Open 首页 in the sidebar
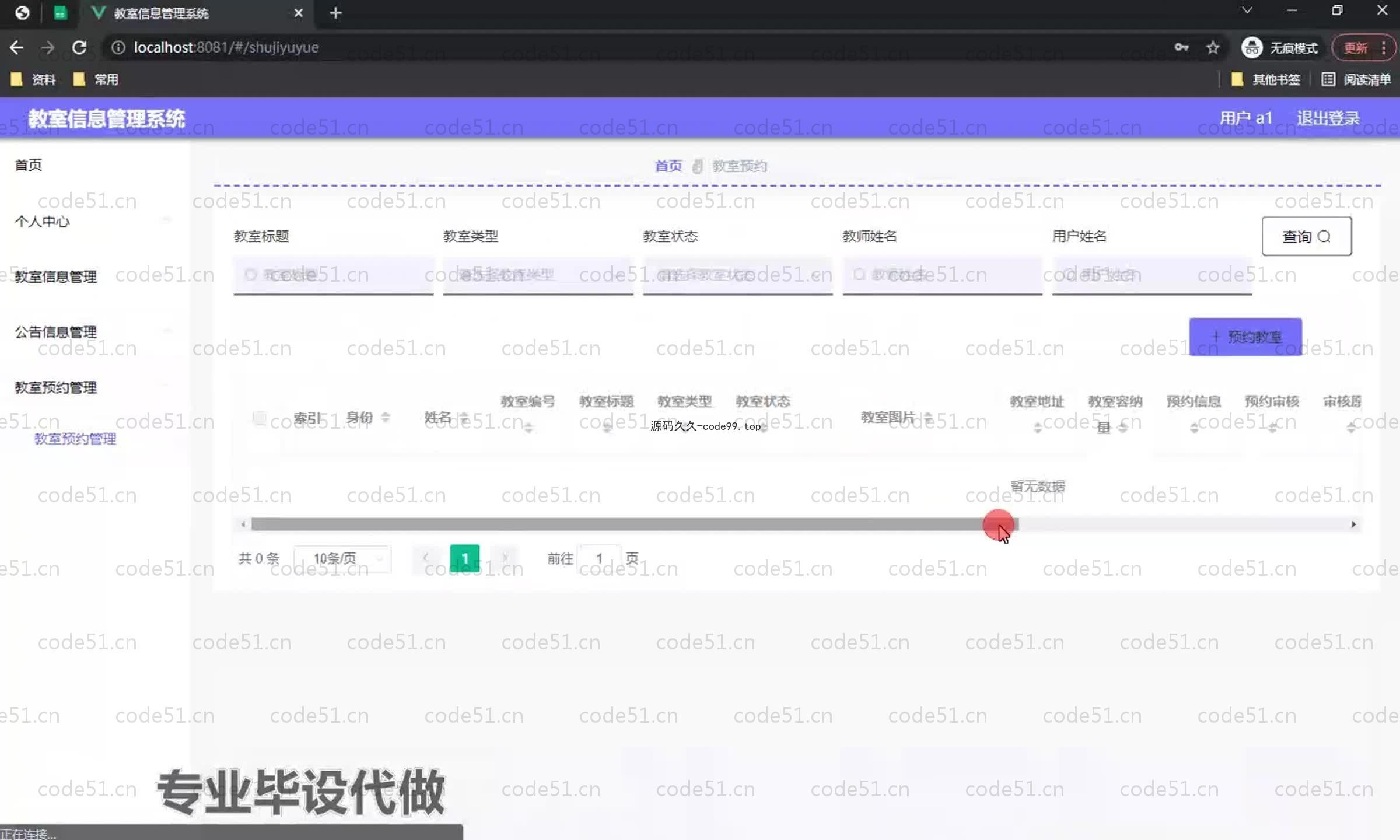Image resolution: width=1400 pixels, height=840 pixels. click(x=28, y=165)
